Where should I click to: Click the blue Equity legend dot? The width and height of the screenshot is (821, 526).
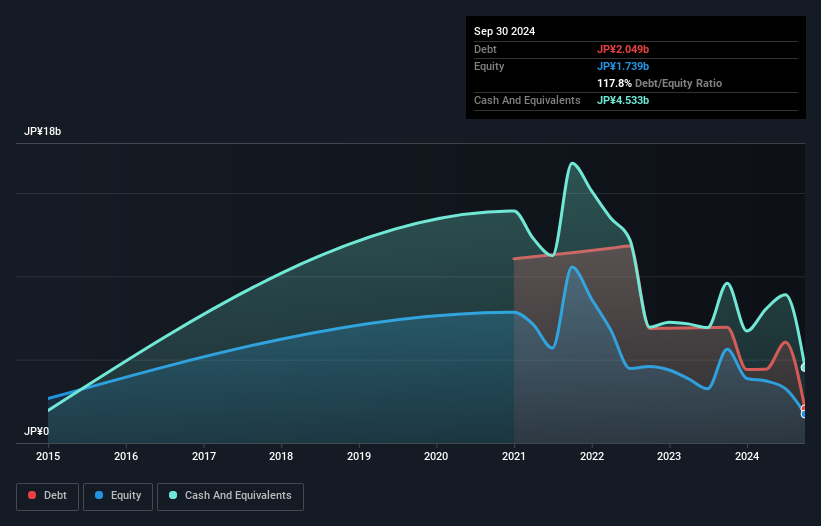99,495
